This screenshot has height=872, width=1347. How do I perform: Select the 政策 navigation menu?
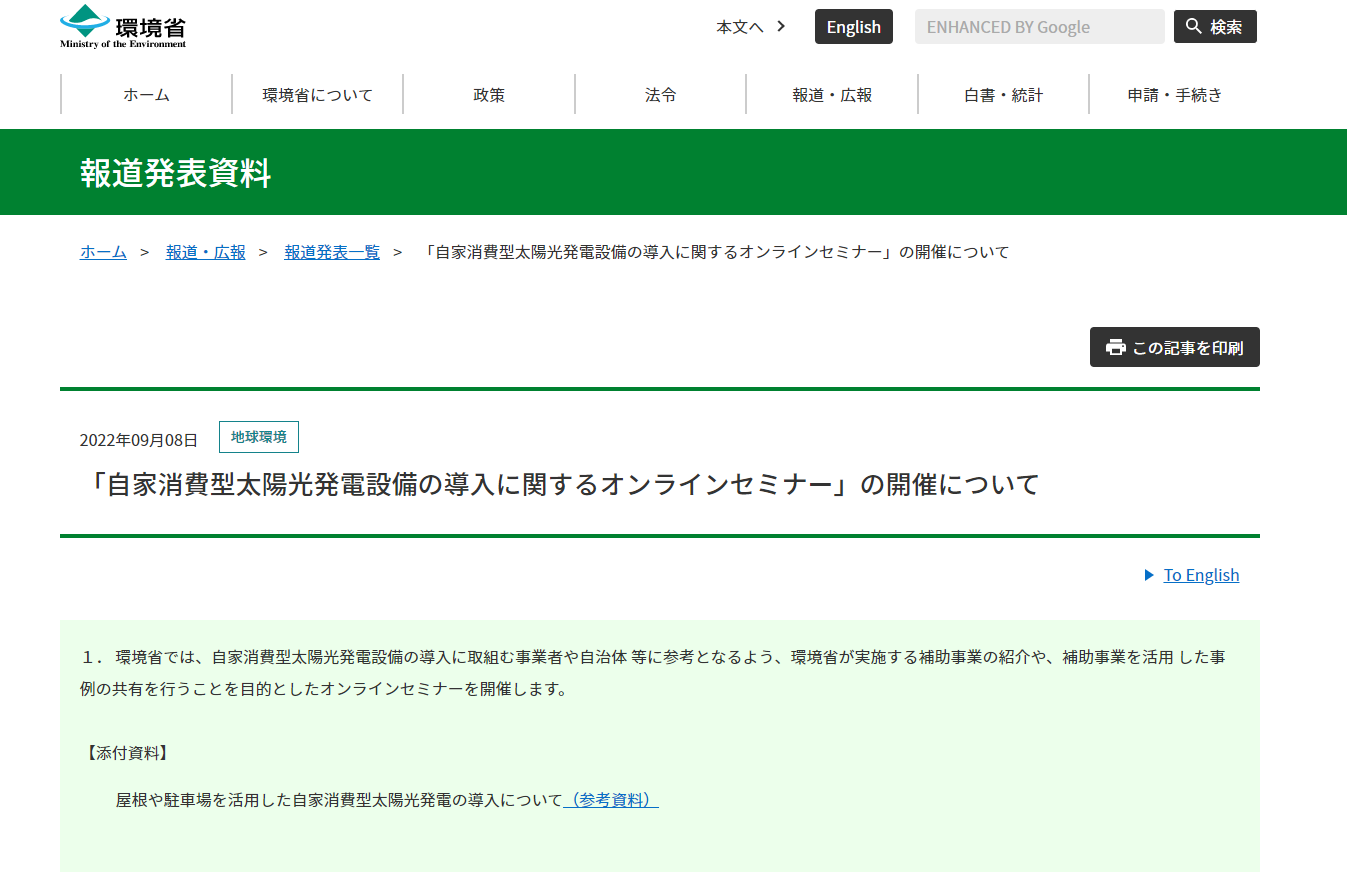[489, 95]
